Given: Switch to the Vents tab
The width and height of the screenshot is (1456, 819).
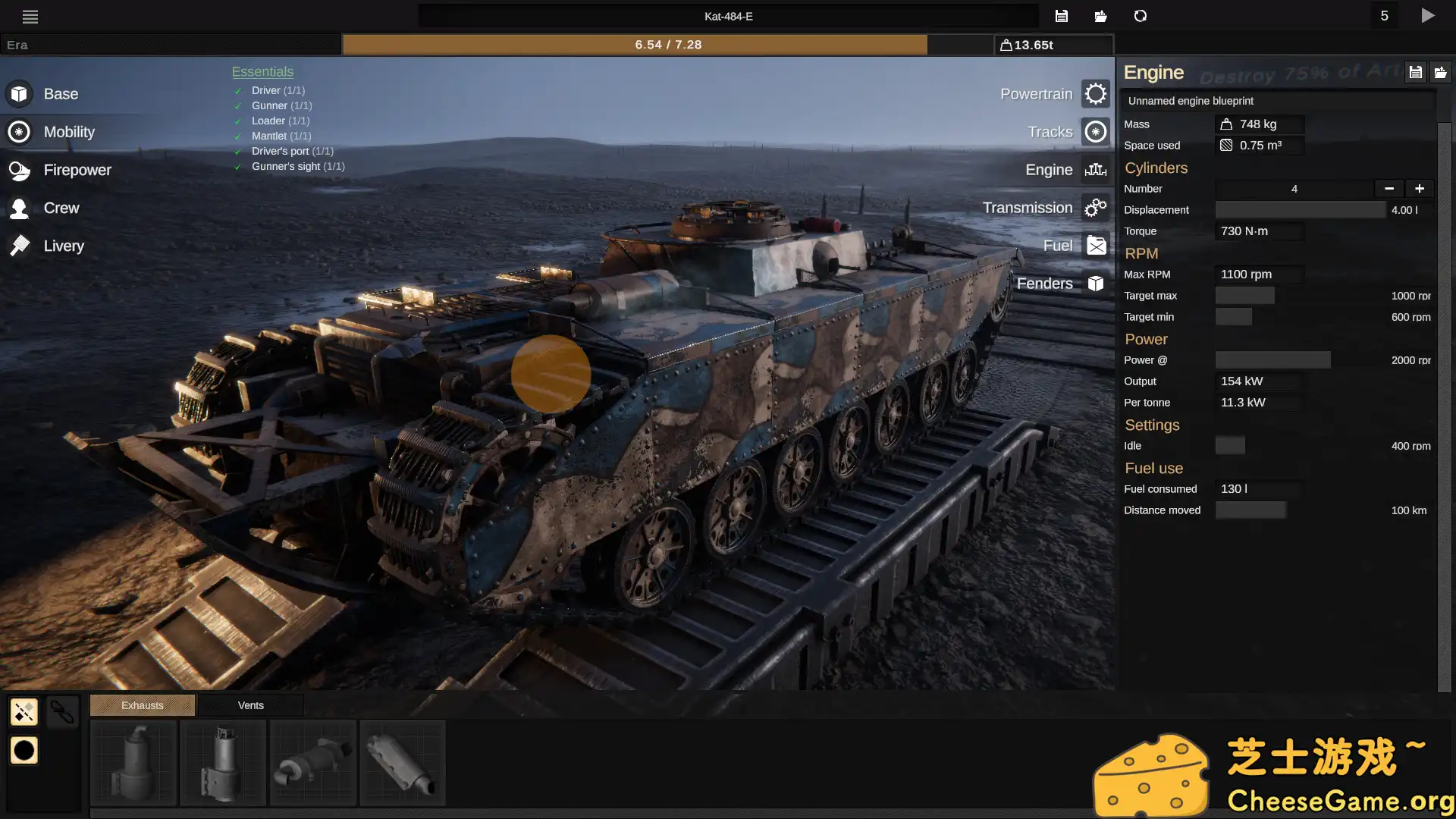Looking at the screenshot, I should pos(250,705).
